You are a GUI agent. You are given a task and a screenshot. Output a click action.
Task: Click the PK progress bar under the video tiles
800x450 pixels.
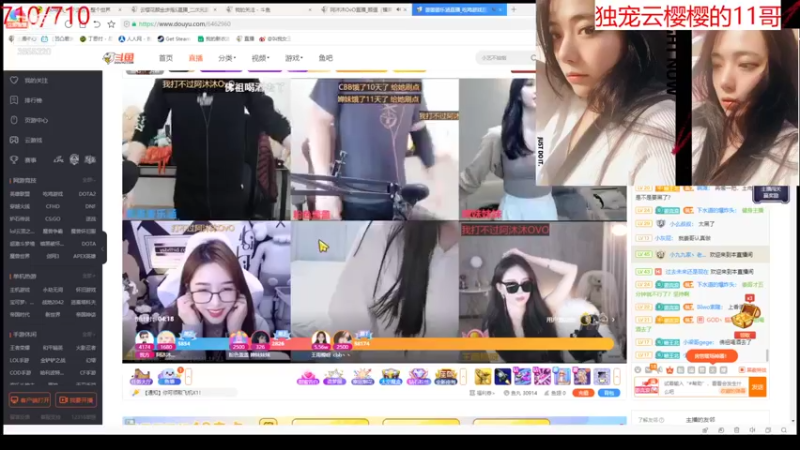point(374,344)
